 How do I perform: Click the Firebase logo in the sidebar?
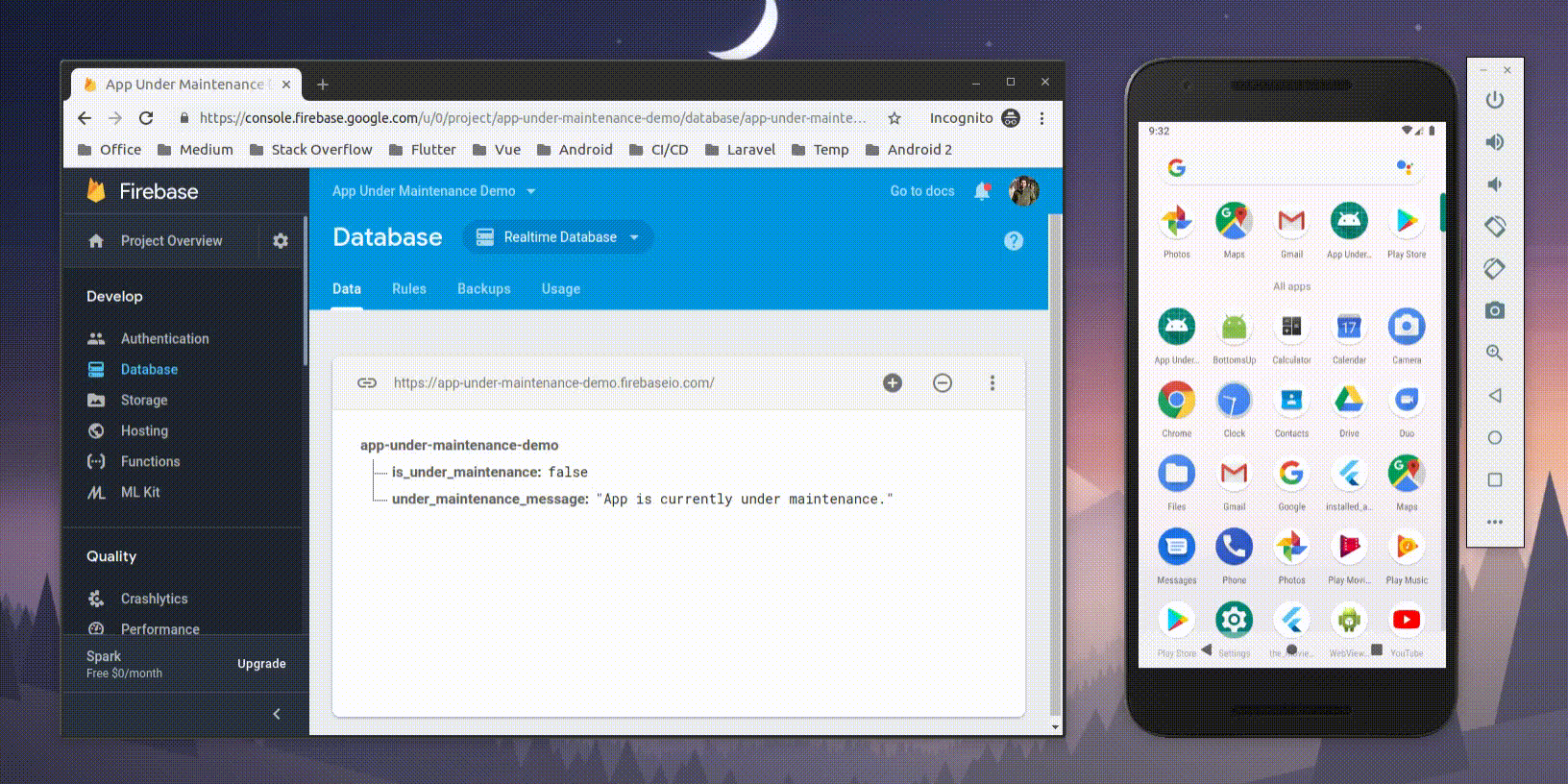(96, 190)
